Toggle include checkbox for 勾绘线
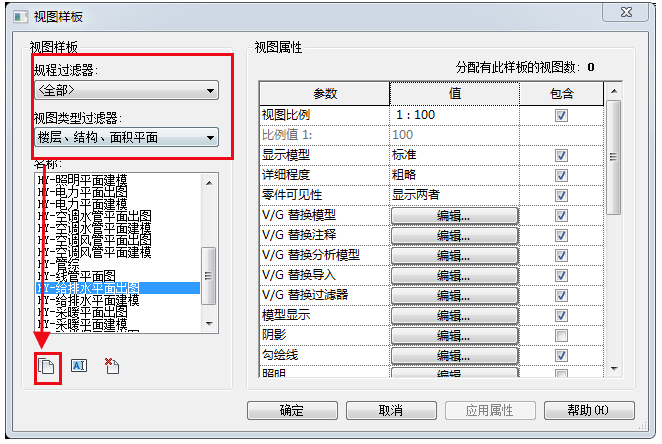The image size is (662, 444). tap(561, 355)
